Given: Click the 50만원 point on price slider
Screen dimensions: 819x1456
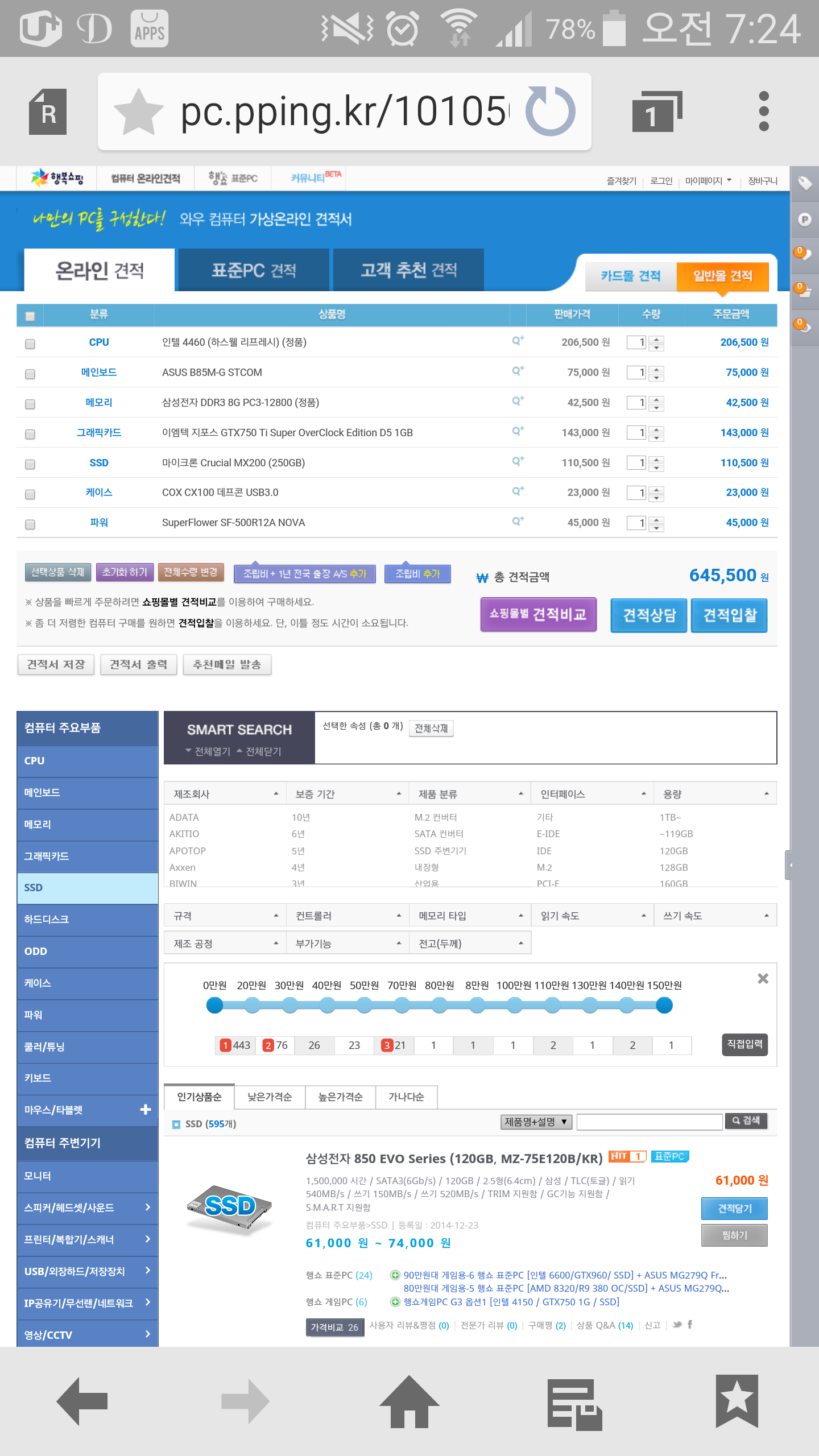Looking at the screenshot, I should pos(365,1006).
